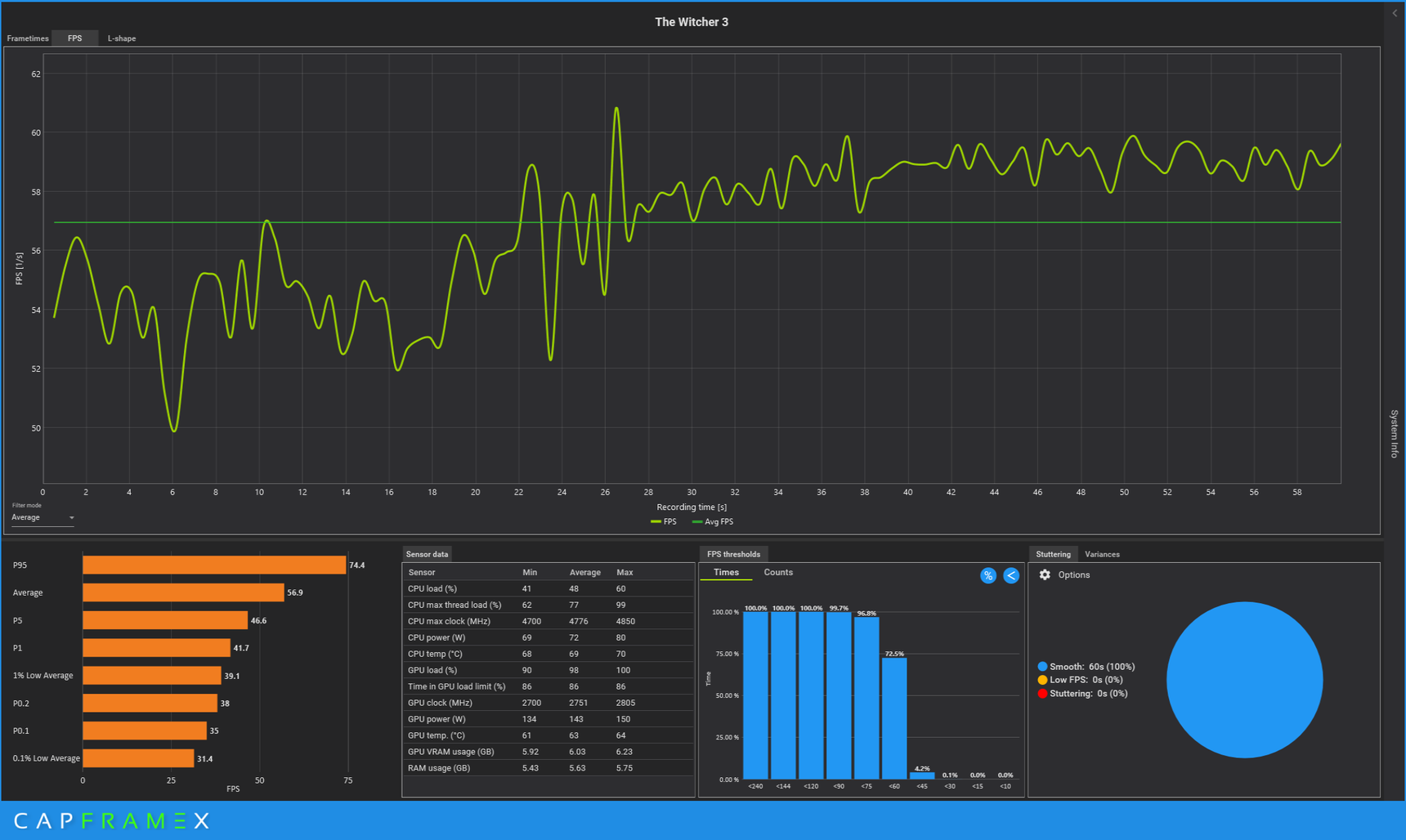Switch to the Frametimes tab

(28, 38)
